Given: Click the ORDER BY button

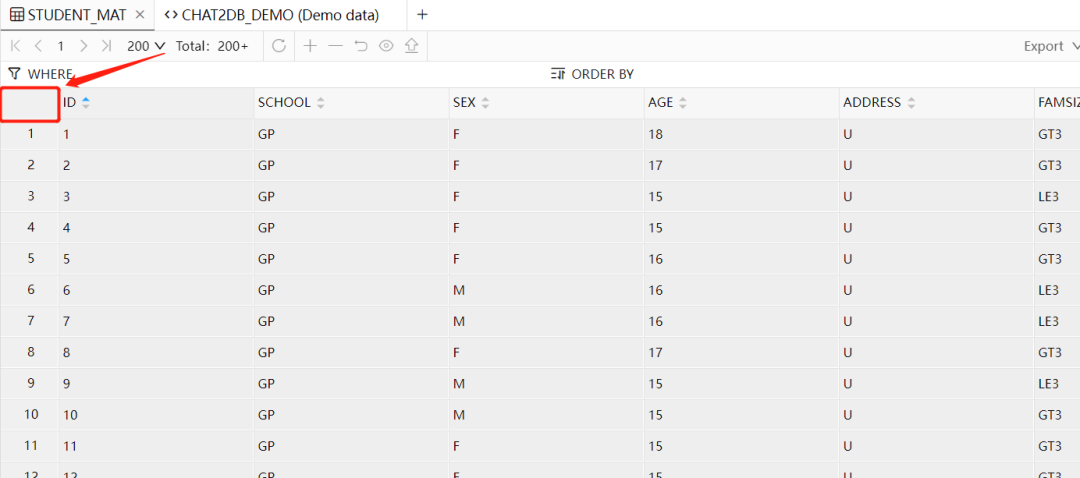Looking at the screenshot, I should (592, 74).
